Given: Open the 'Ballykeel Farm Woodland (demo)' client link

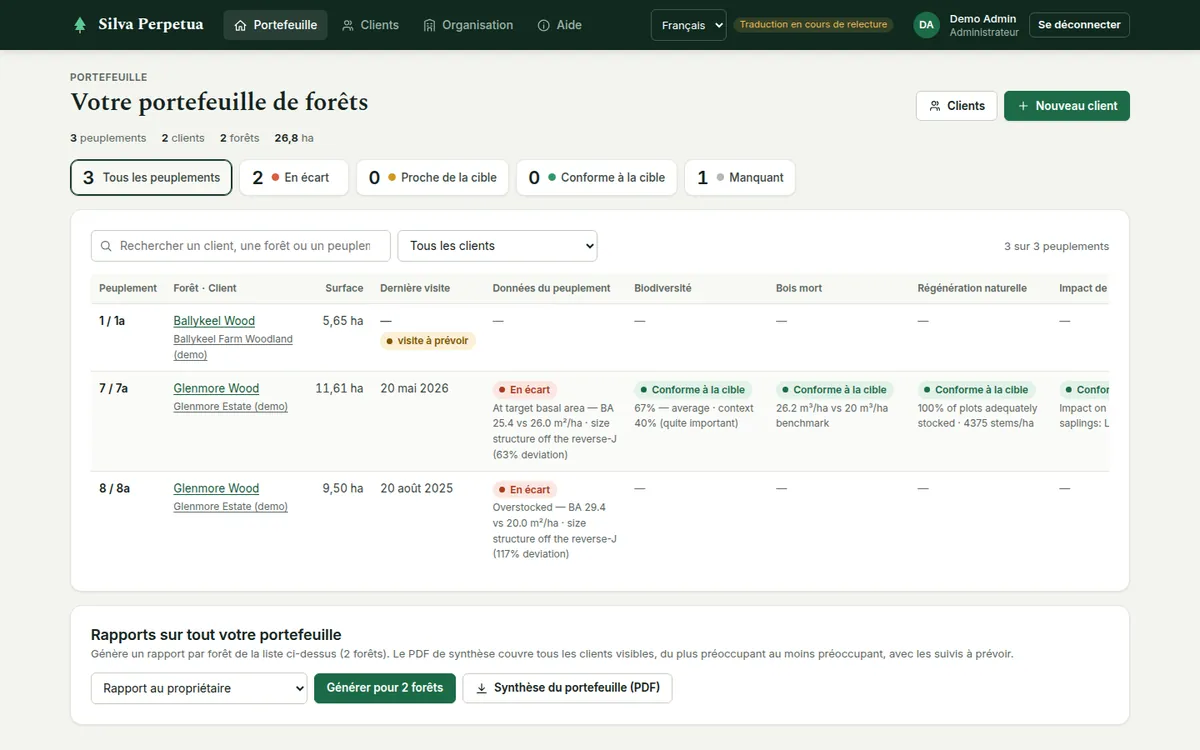Looking at the screenshot, I should point(233,347).
